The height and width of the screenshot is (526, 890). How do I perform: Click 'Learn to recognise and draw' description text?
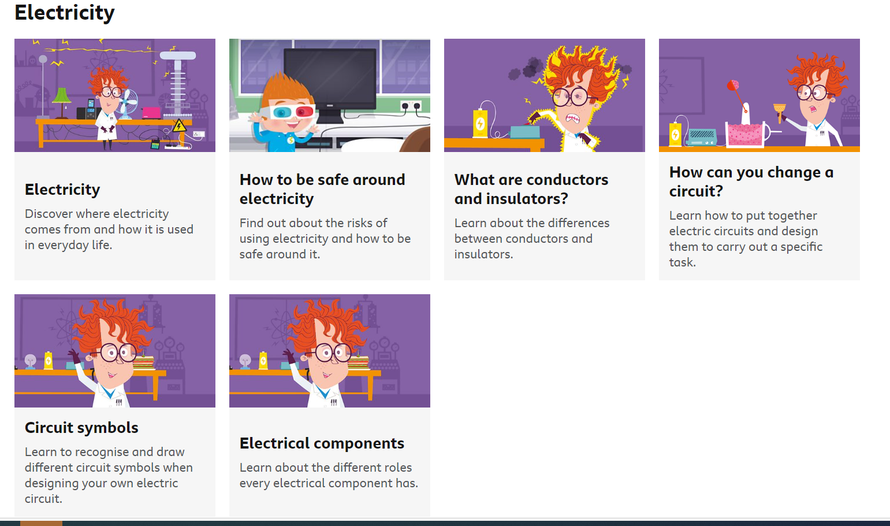[x=109, y=475]
